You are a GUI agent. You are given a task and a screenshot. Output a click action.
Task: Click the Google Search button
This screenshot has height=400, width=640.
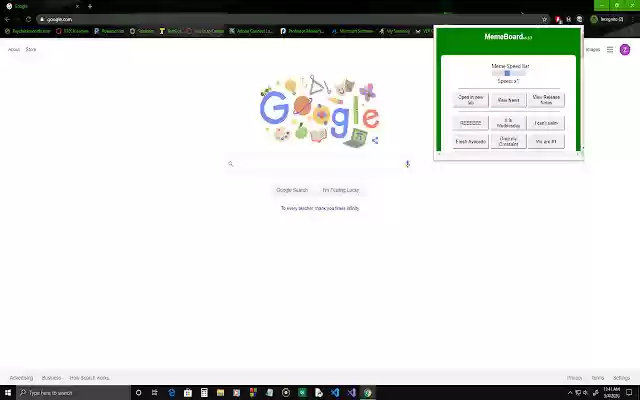coord(292,190)
